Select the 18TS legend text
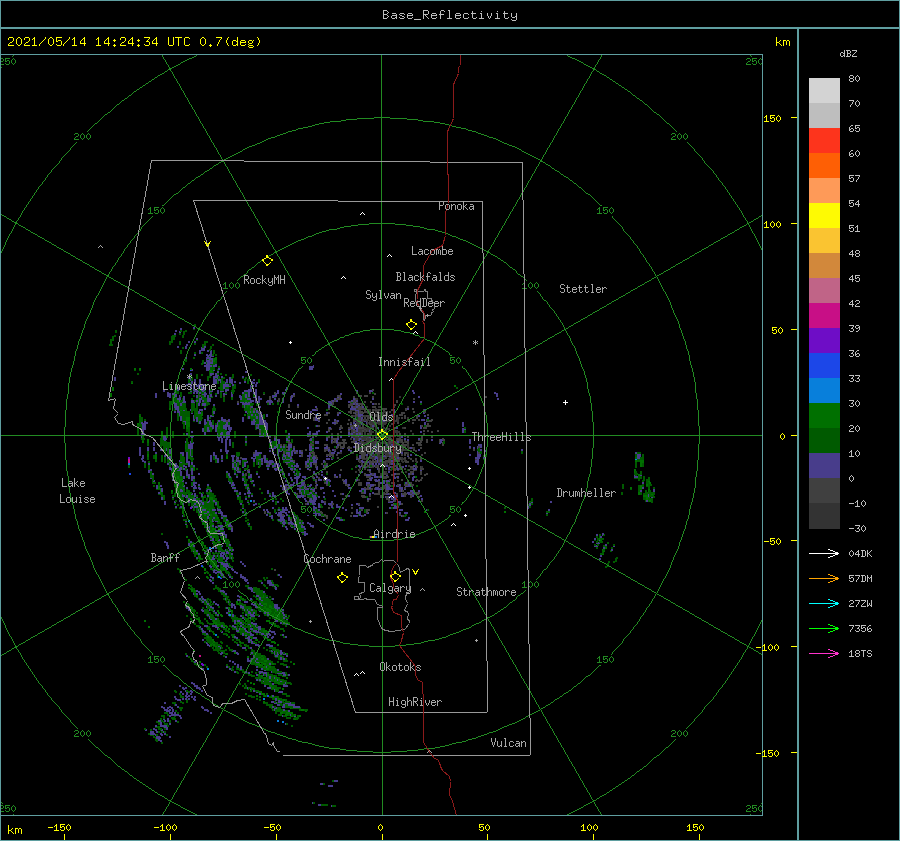Image resolution: width=900 pixels, height=841 pixels. pos(860,653)
